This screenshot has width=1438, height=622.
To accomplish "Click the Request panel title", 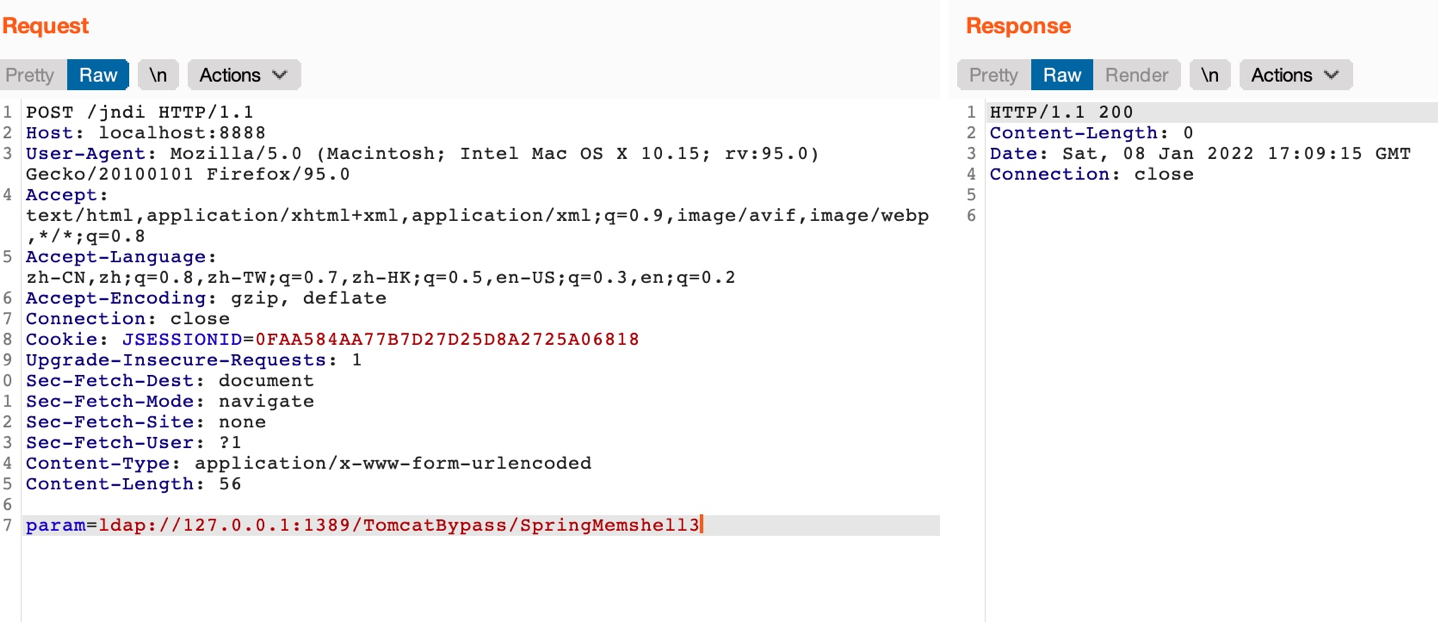I will click(x=46, y=26).
